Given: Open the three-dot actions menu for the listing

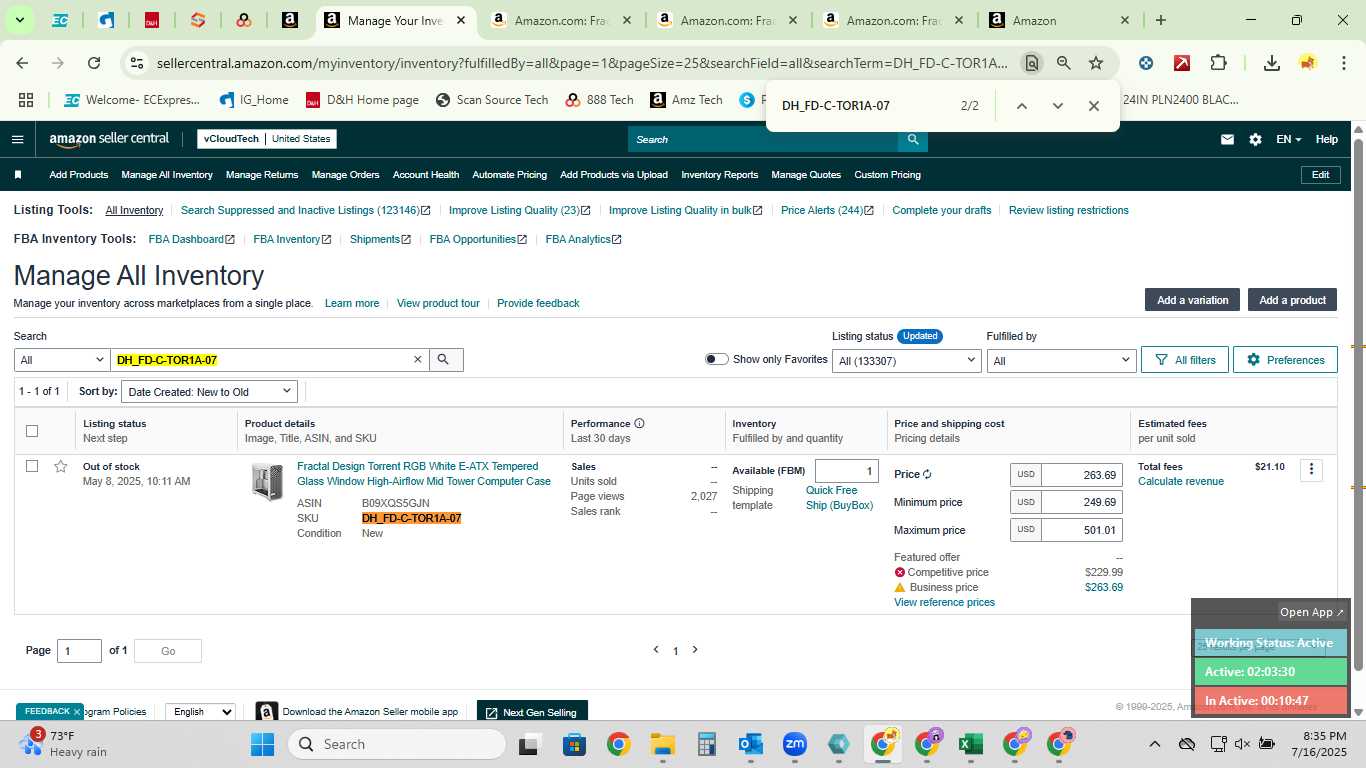Looking at the screenshot, I should (x=1311, y=470).
